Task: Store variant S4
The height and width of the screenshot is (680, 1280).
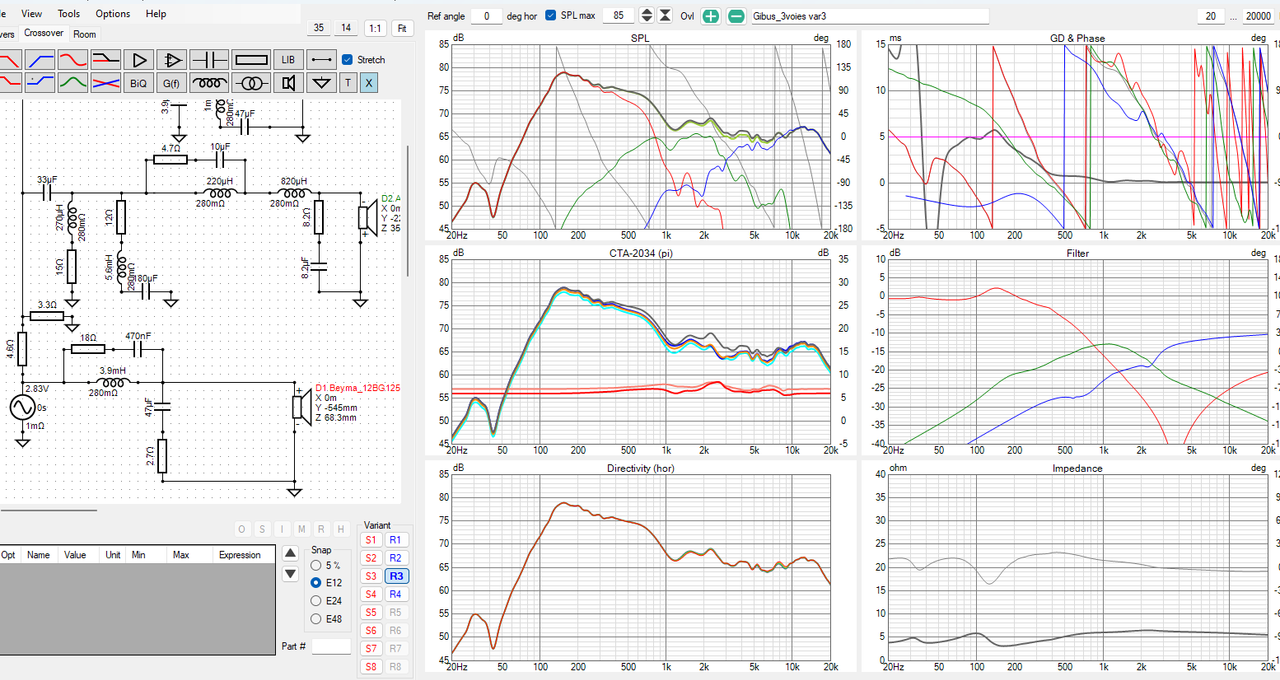Action: point(371,594)
